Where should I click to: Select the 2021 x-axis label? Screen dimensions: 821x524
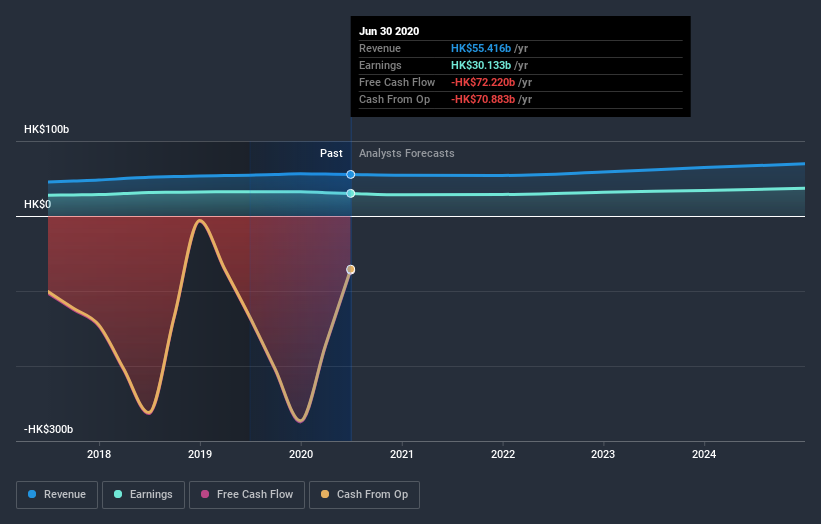pos(402,454)
